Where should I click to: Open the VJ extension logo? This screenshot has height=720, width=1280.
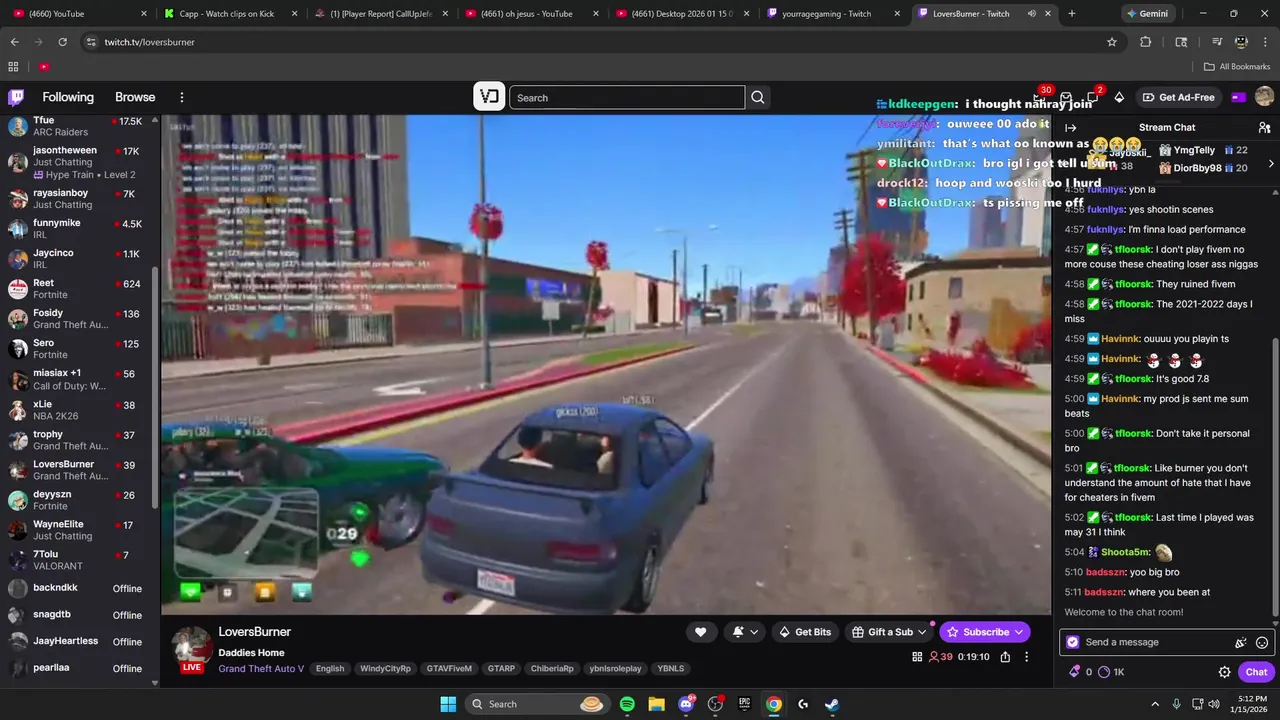pyautogui.click(x=489, y=97)
